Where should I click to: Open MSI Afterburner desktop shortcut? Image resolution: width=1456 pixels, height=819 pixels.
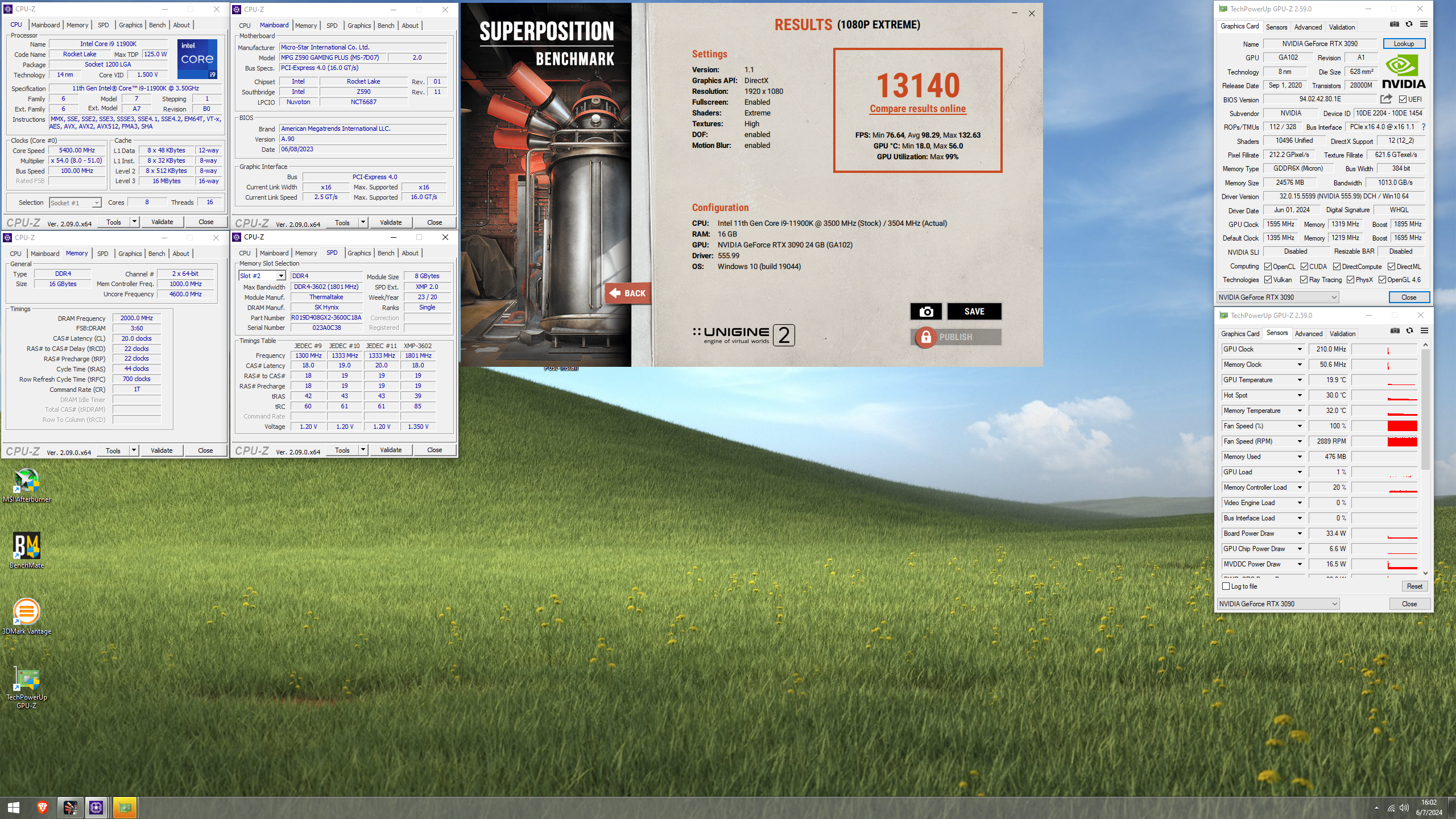coord(27,485)
